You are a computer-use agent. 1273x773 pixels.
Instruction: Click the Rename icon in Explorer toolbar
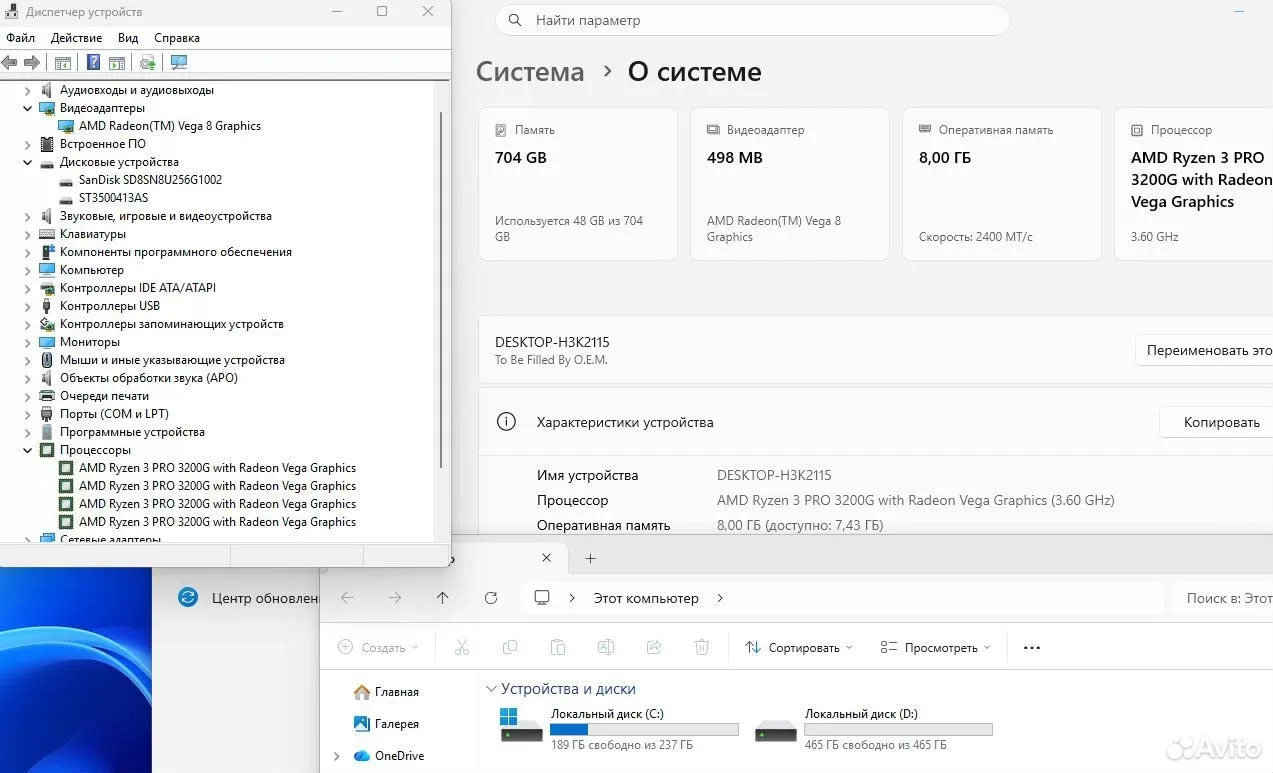pyautogui.click(x=606, y=648)
